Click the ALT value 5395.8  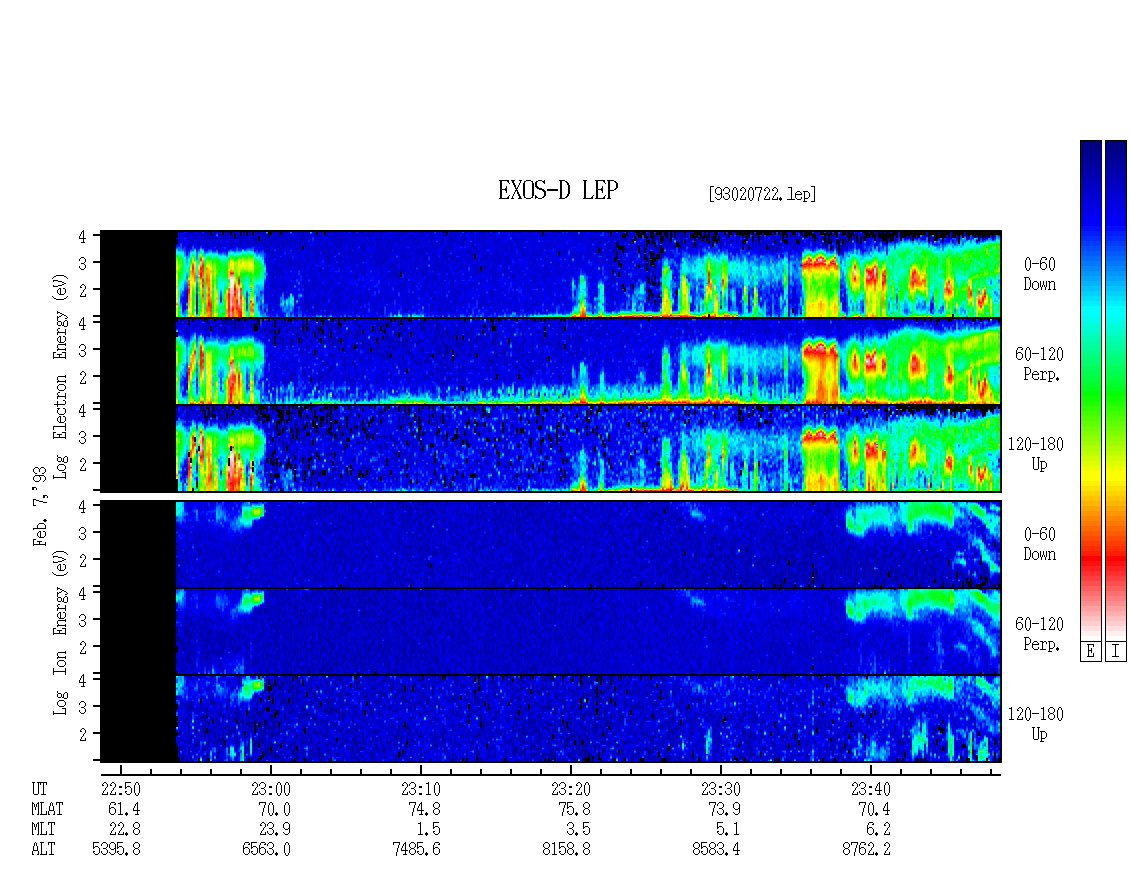(116, 850)
